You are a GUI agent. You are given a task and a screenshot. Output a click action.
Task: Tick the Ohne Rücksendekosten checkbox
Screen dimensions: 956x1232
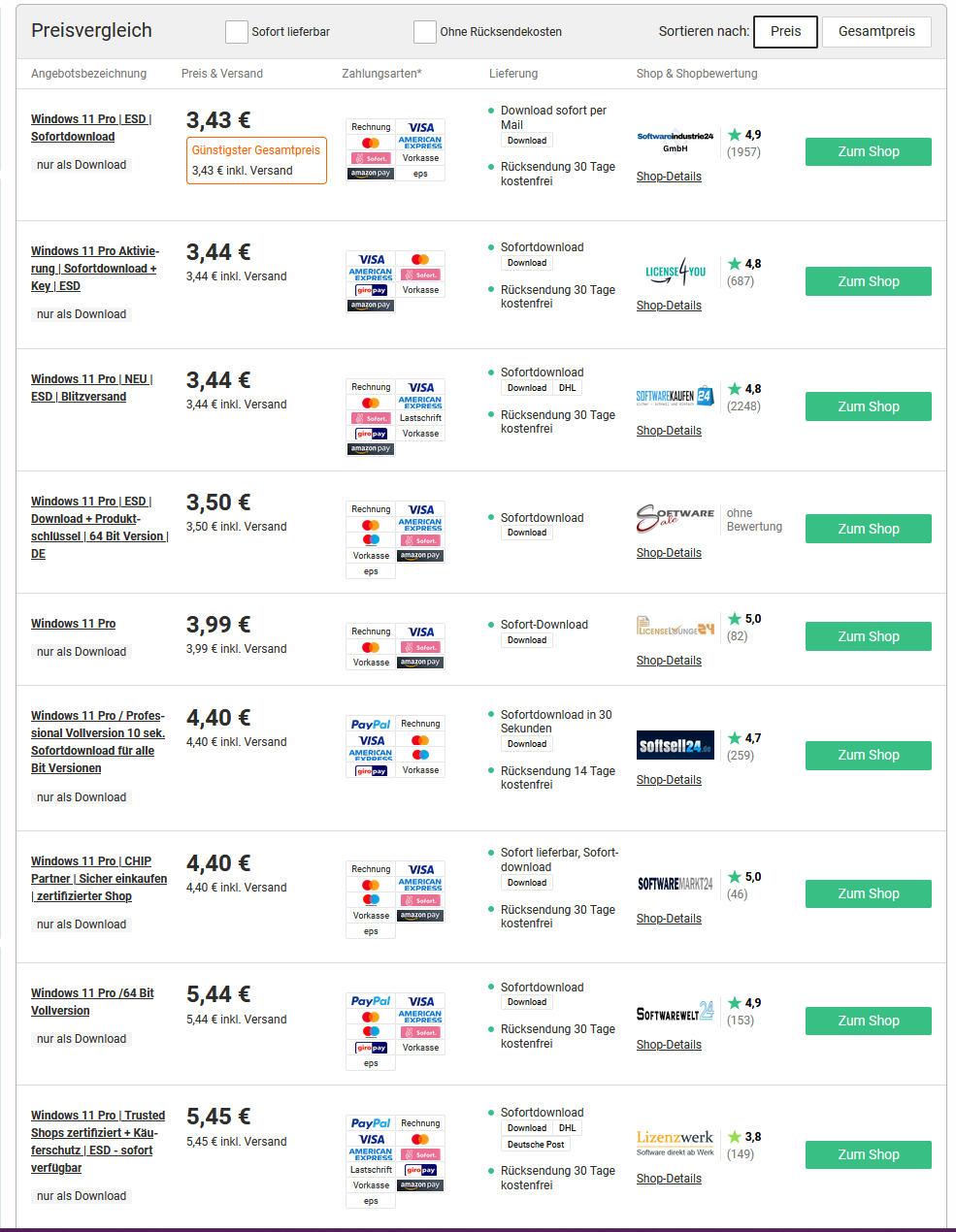(424, 32)
